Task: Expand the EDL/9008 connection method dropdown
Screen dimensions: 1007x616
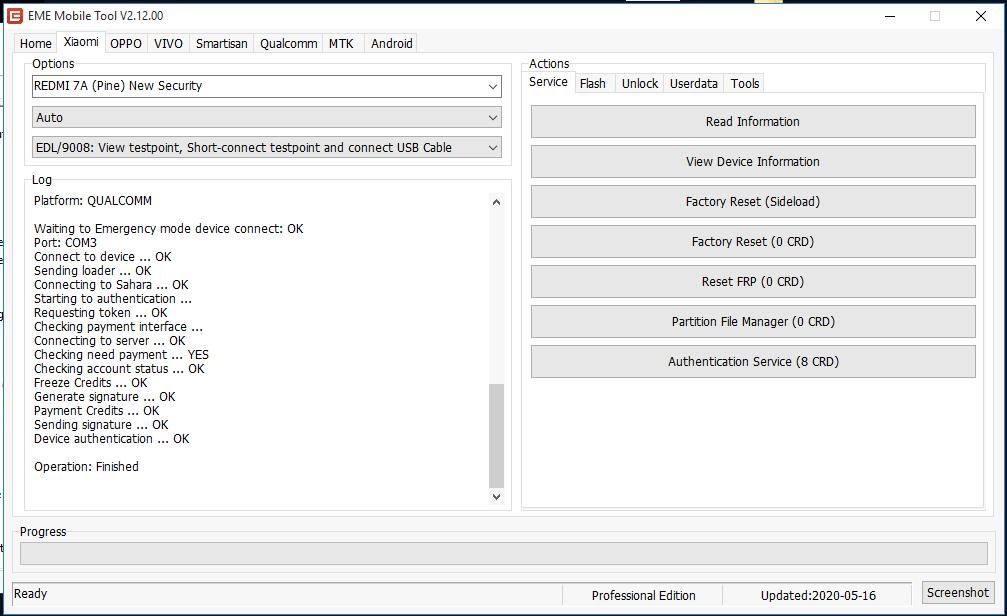Action: [x=267, y=148]
